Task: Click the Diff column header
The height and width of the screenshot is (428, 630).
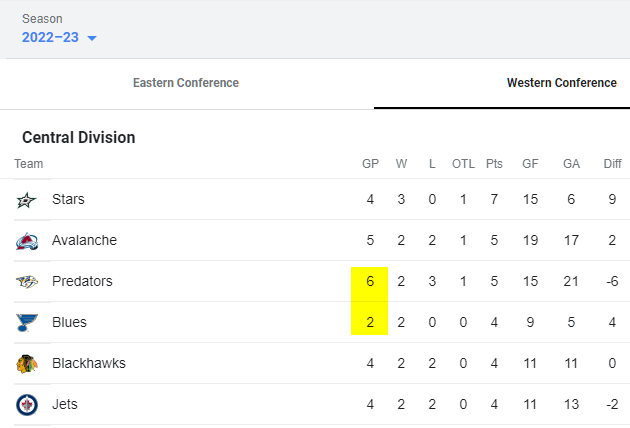Action: [x=612, y=164]
